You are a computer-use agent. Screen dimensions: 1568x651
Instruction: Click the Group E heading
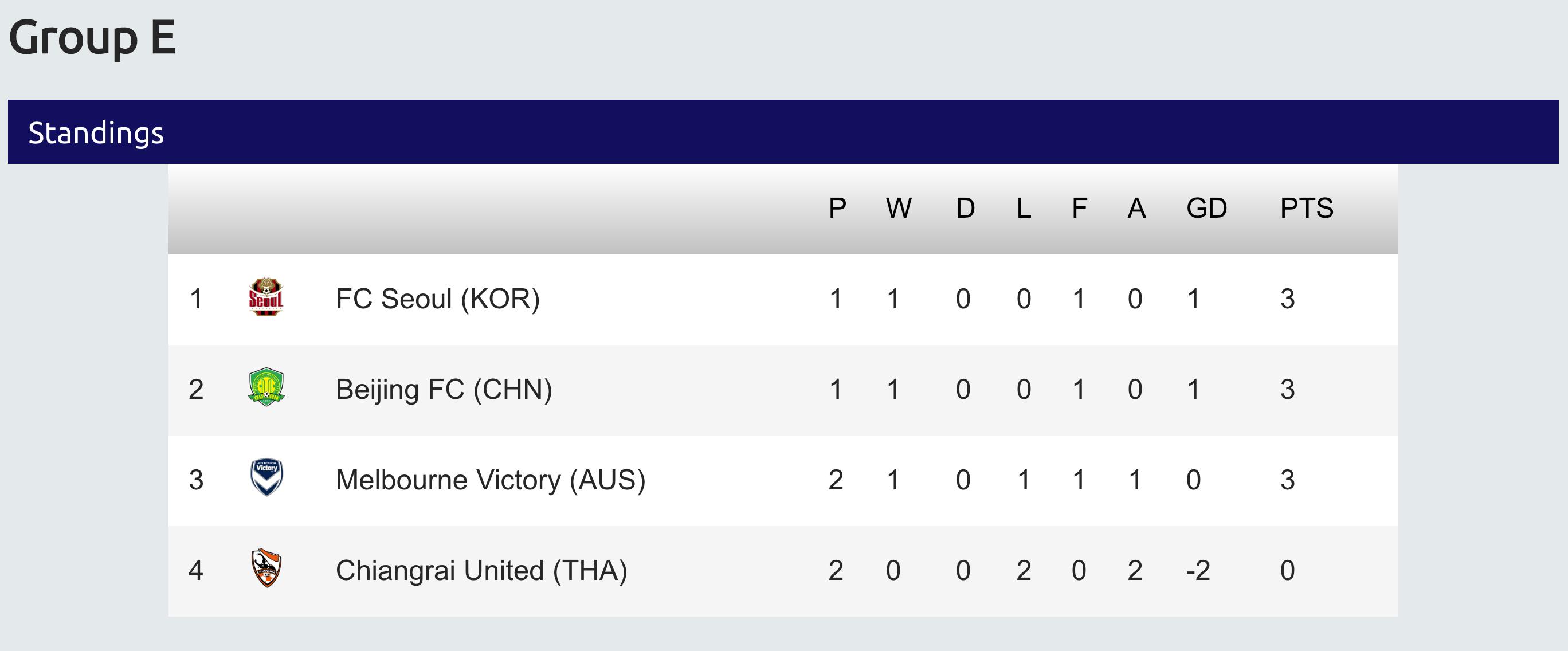[92, 38]
